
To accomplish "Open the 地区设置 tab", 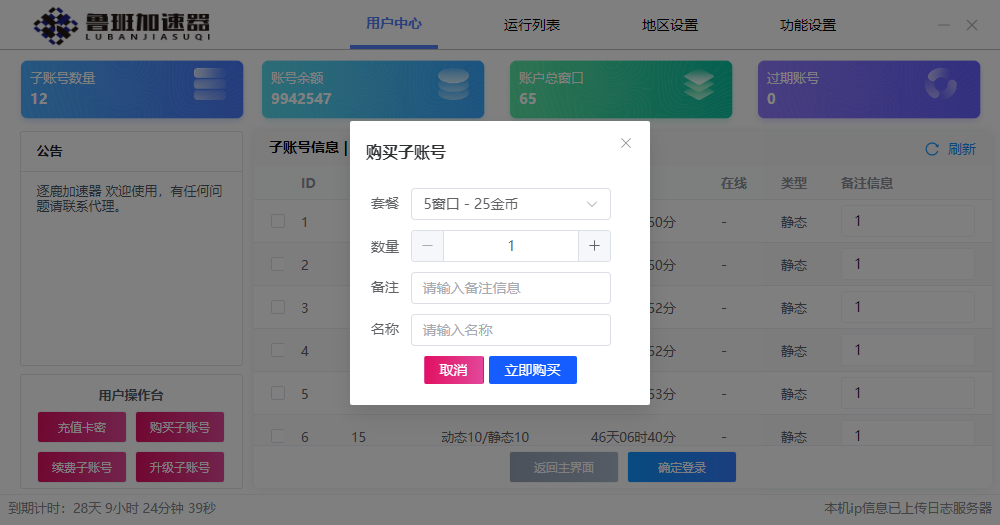I will [x=670, y=25].
